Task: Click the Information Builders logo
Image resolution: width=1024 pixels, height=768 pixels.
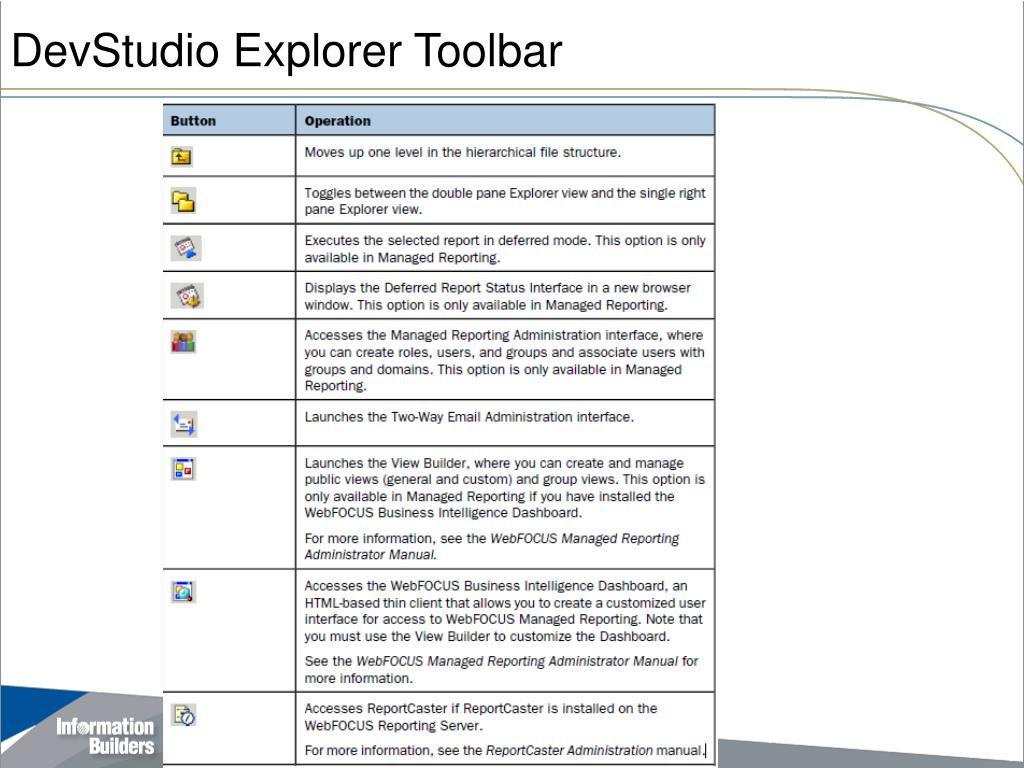Action: coord(104,736)
